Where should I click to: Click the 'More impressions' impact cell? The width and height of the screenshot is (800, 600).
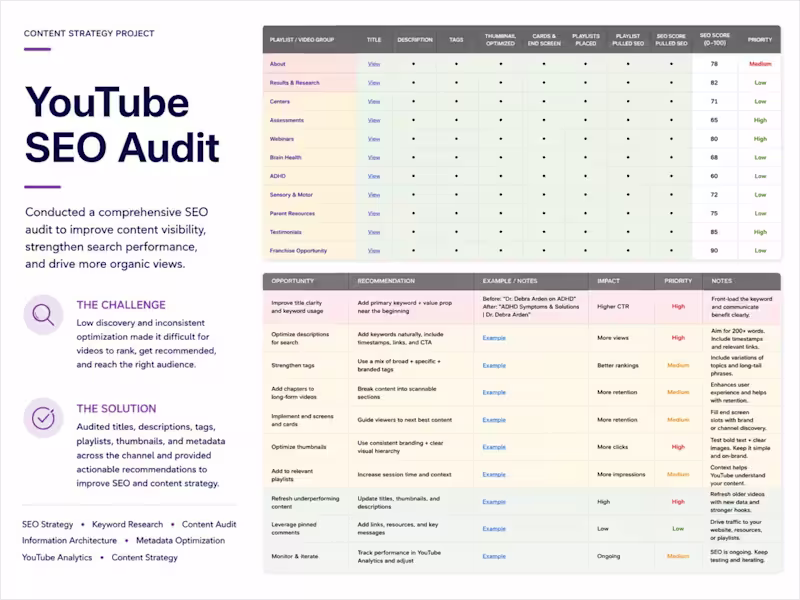(621, 474)
